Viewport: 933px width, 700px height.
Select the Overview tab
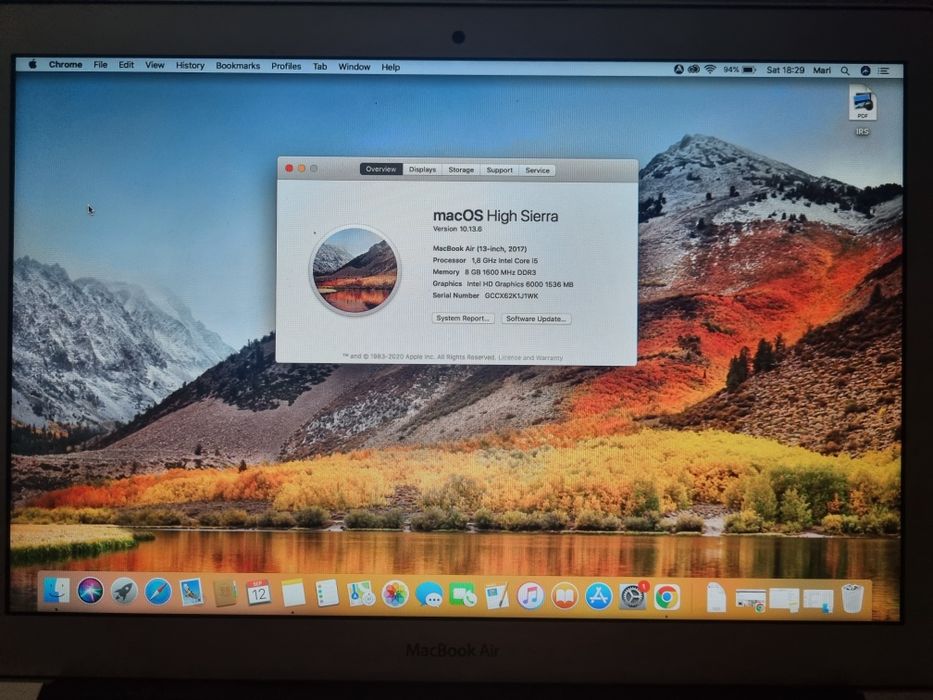coord(381,169)
